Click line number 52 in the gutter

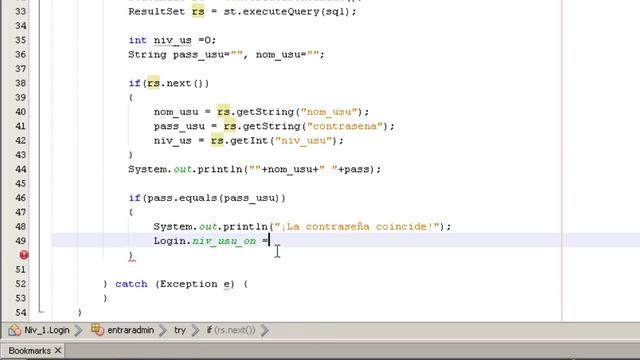click(x=20, y=284)
